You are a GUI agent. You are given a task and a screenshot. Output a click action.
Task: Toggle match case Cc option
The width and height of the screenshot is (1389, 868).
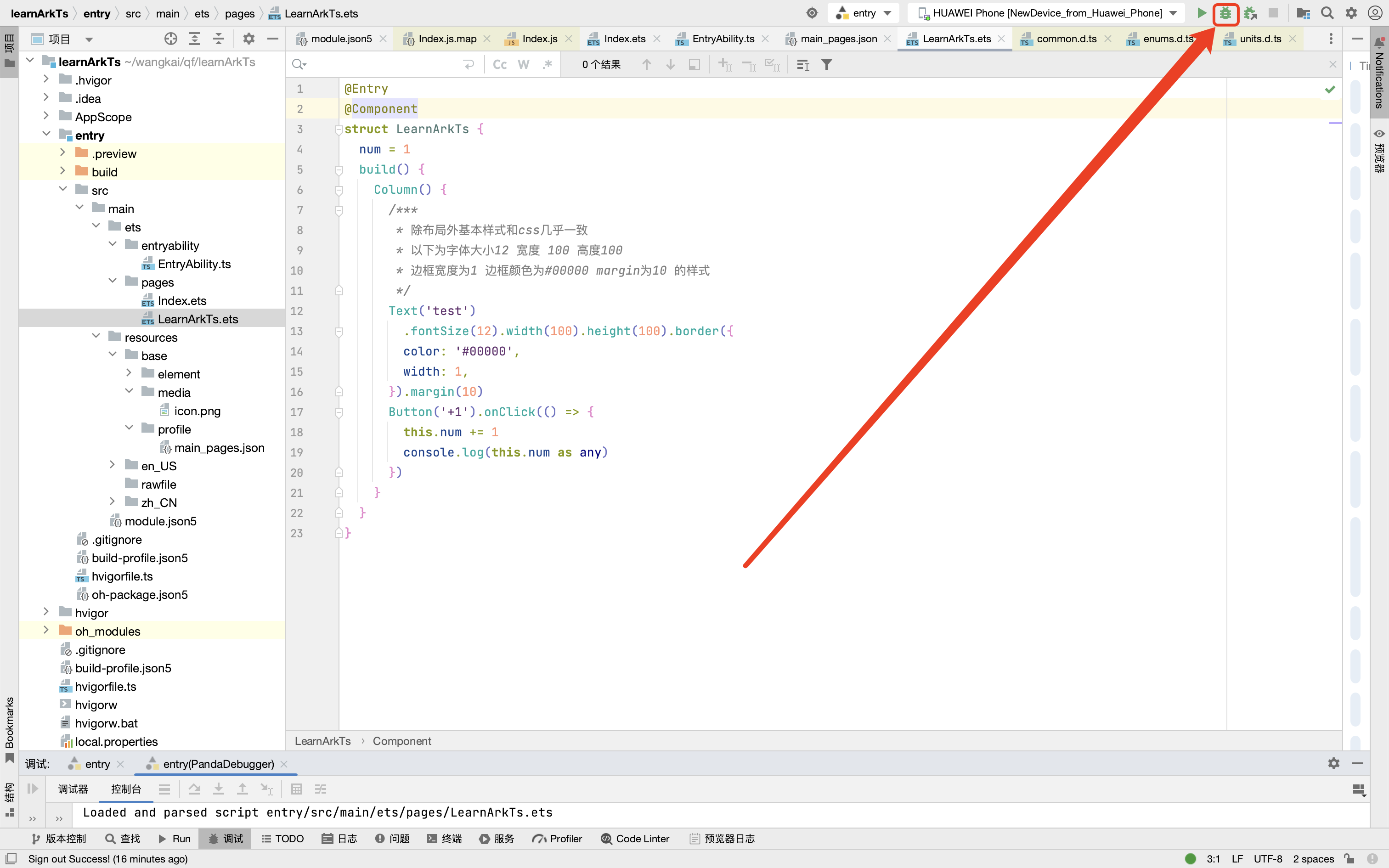click(499, 64)
